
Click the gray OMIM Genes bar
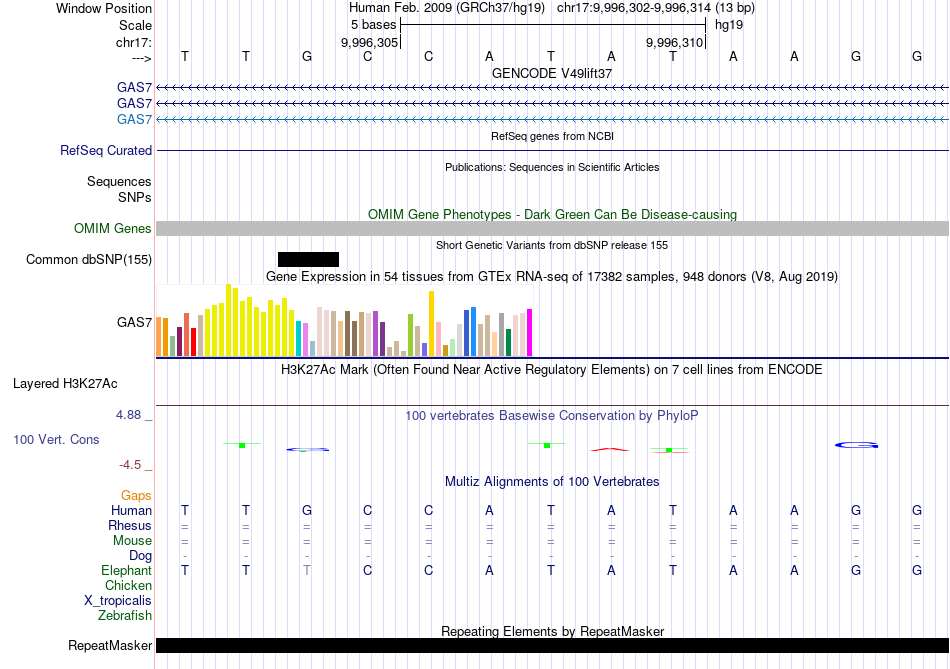click(x=552, y=229)
